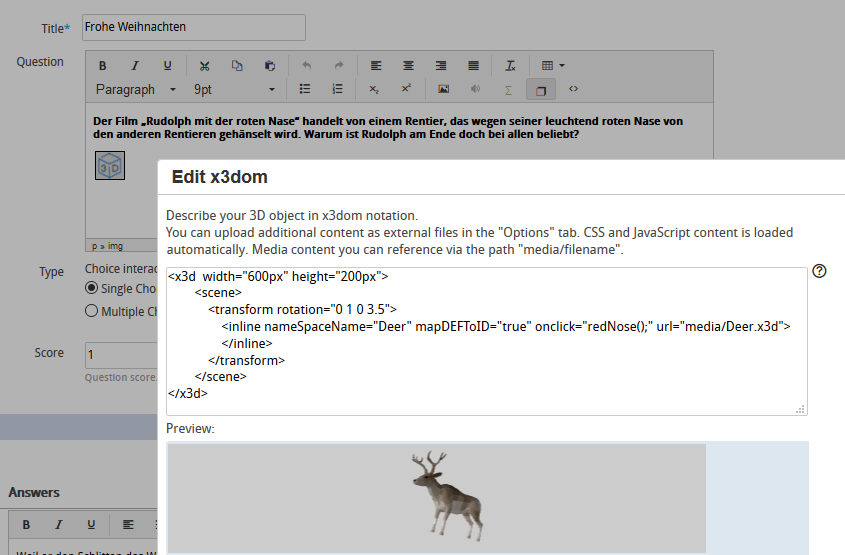This screenshot has width=845, height=555.
Task: Apply superscript formatting
Action: tap(406, 90)
